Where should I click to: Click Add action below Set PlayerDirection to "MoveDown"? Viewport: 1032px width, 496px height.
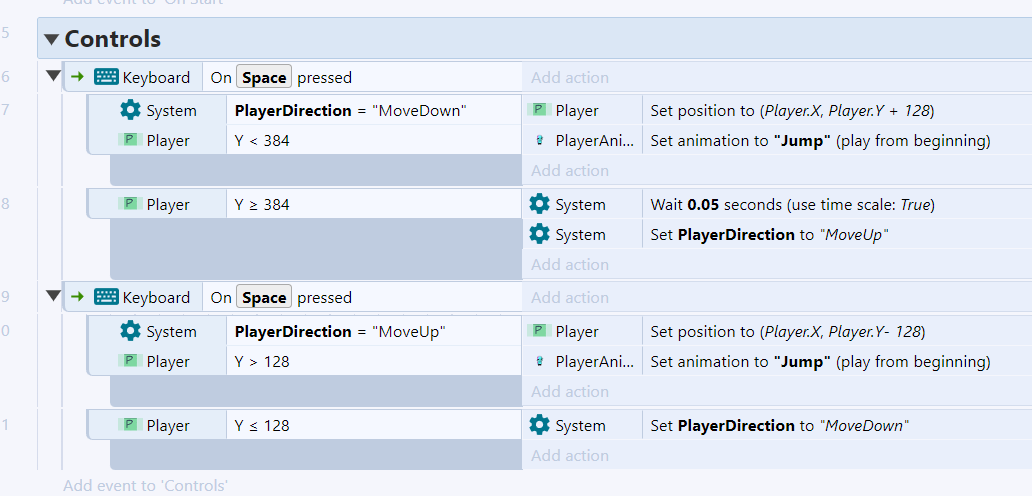570,455
